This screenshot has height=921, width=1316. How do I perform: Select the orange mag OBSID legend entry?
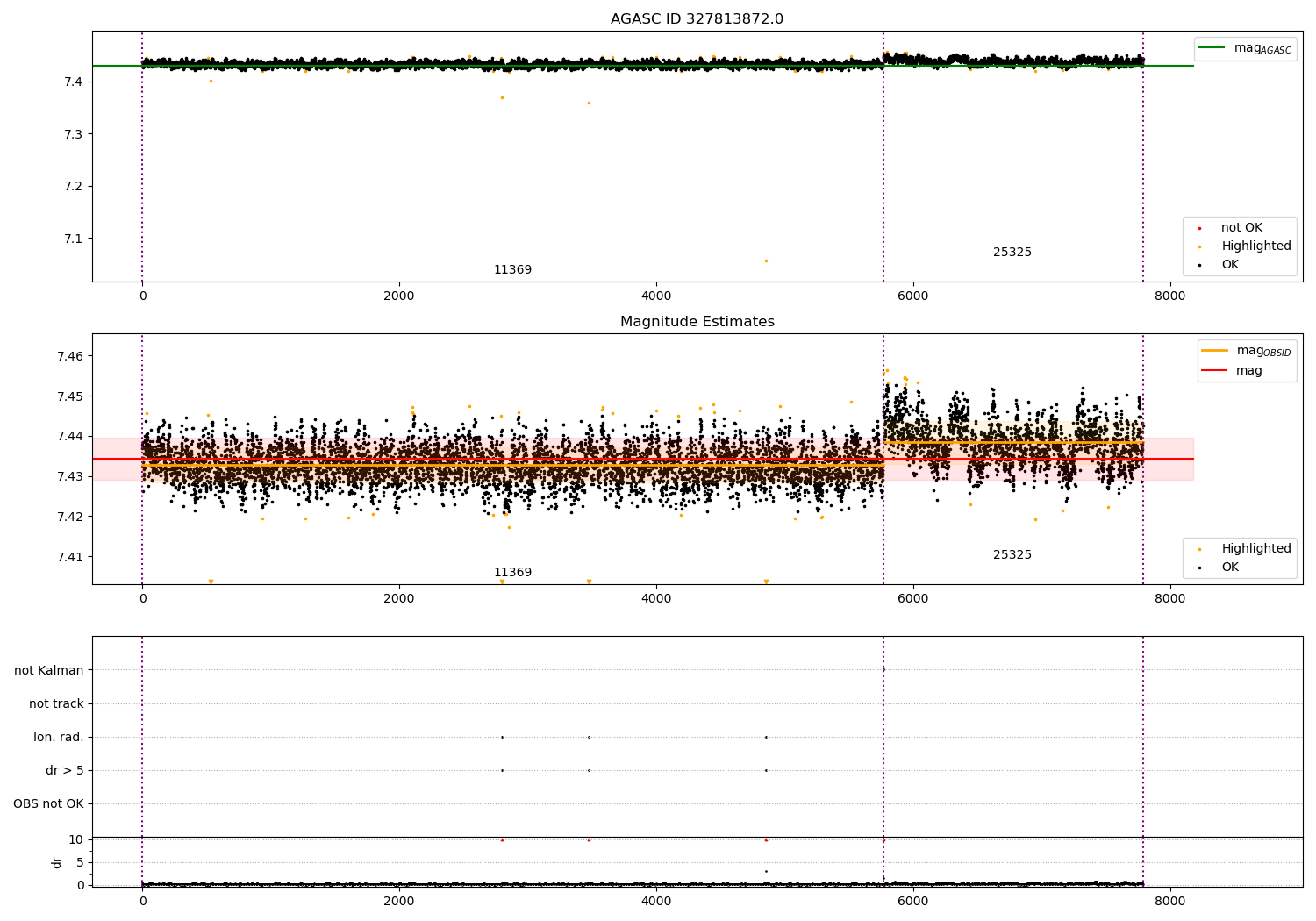[x=1246, y=351]
